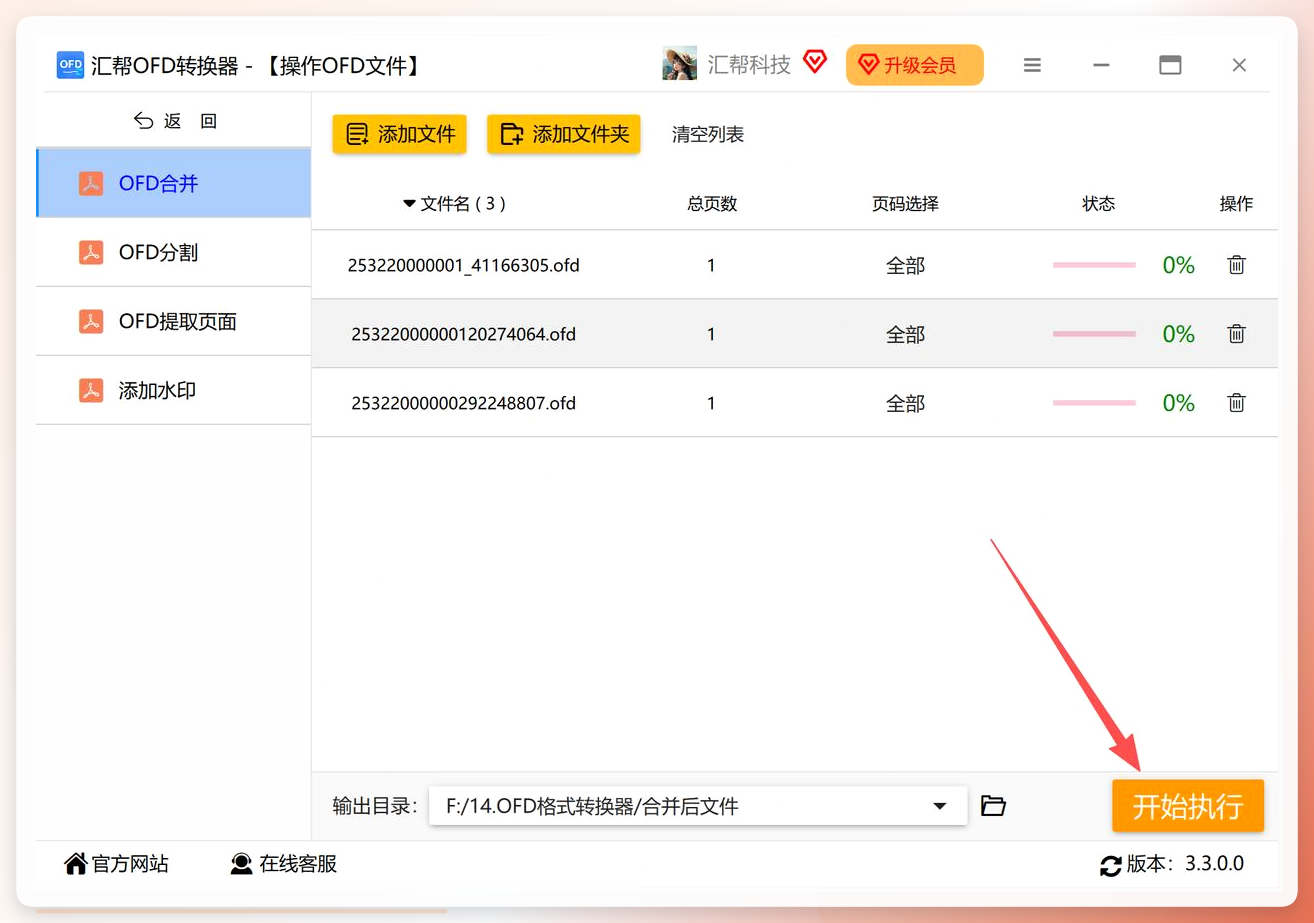Start merging with 开始执行 button
This screenshot has width=1314, height=923.
point(1188,806)
